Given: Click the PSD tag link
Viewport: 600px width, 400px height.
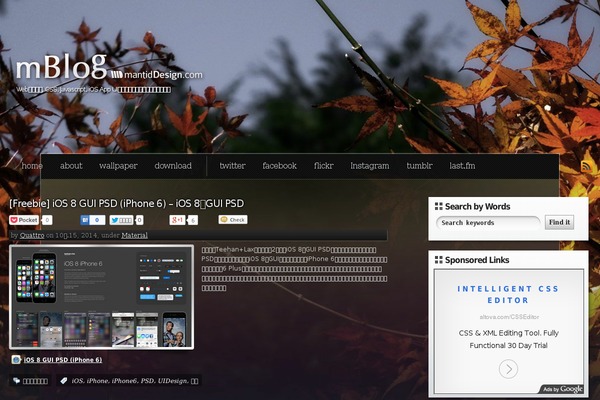Looking at the screenshot, I should pyautogui.click(x=148, y=381).
